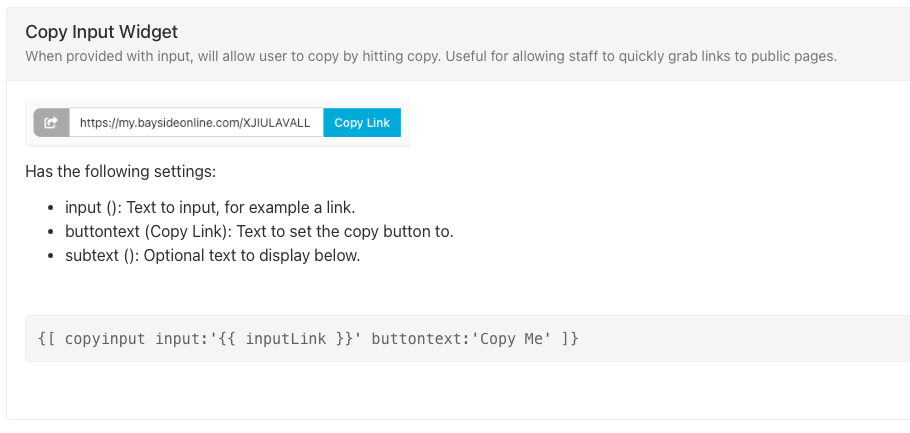
Task: Select the 'buttontext (Copy Link)' bullet line
Action: 259,232
